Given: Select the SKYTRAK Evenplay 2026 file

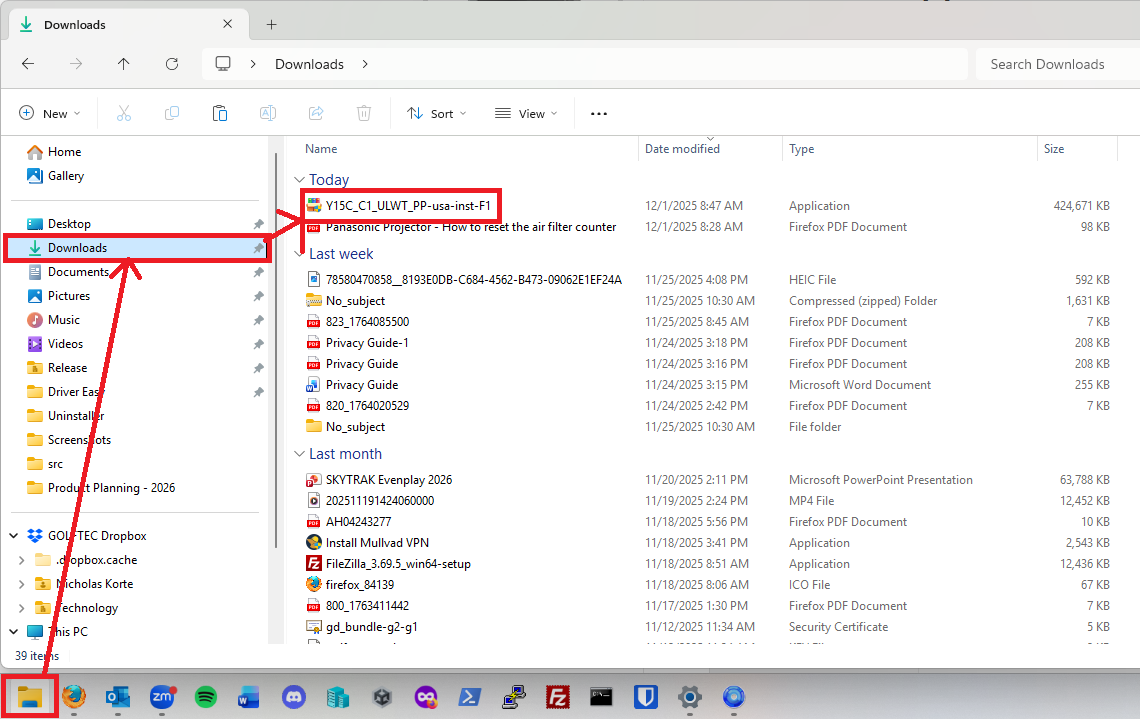Looking at the screenshot, I should coord(389,480).
